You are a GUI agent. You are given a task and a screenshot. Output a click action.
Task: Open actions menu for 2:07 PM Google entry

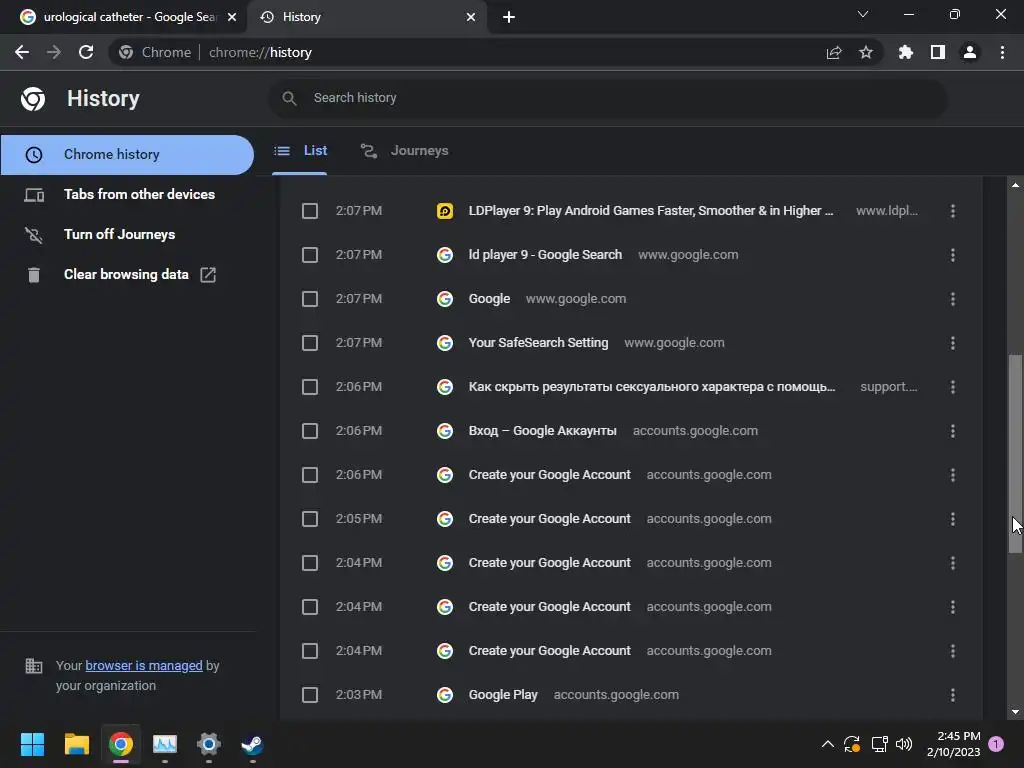click(x=953, y=299)
